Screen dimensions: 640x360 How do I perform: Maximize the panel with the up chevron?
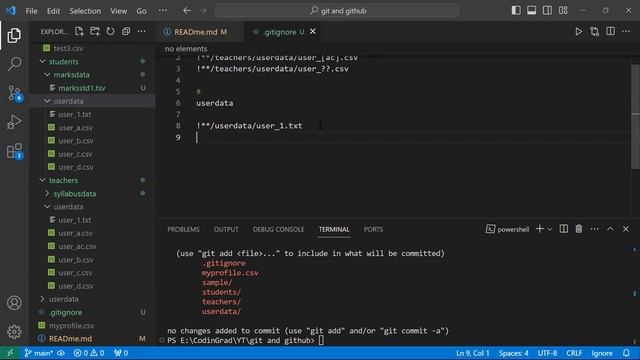[x=610, y=229]
